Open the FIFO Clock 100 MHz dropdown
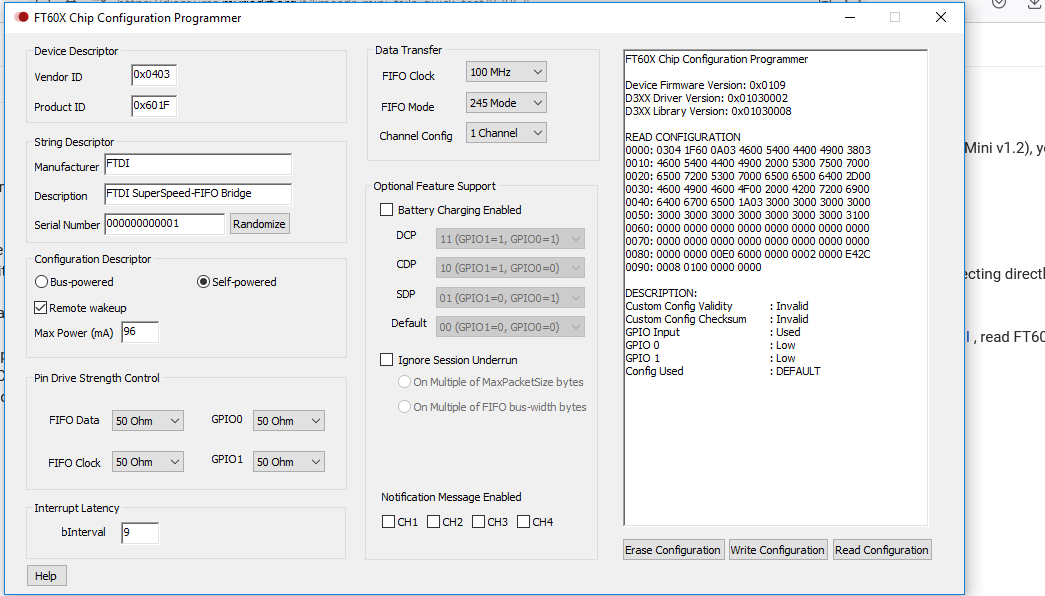The image size is (1045, 596). click(x=507, y=72)
